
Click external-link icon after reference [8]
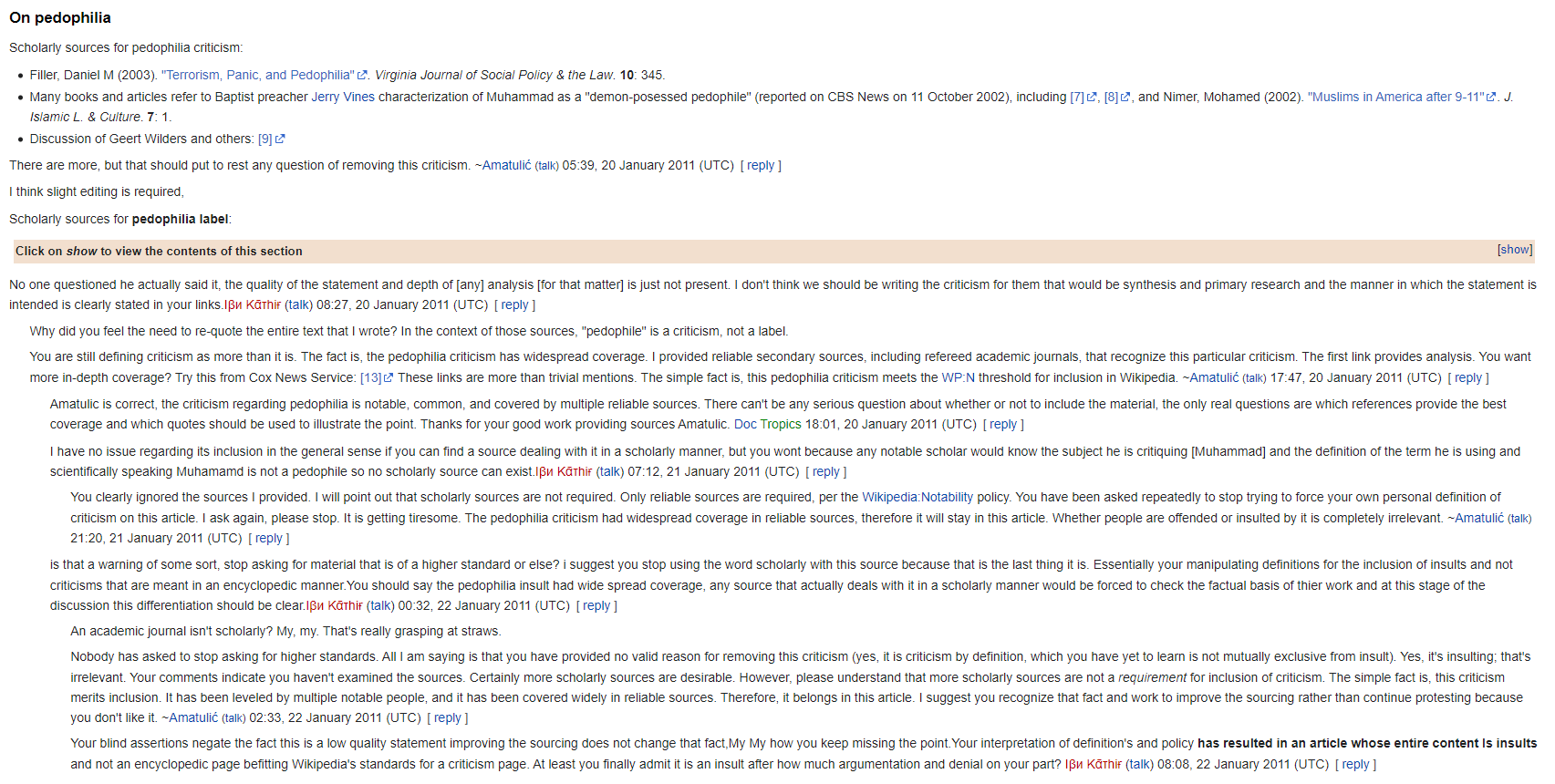[1125, 98]
